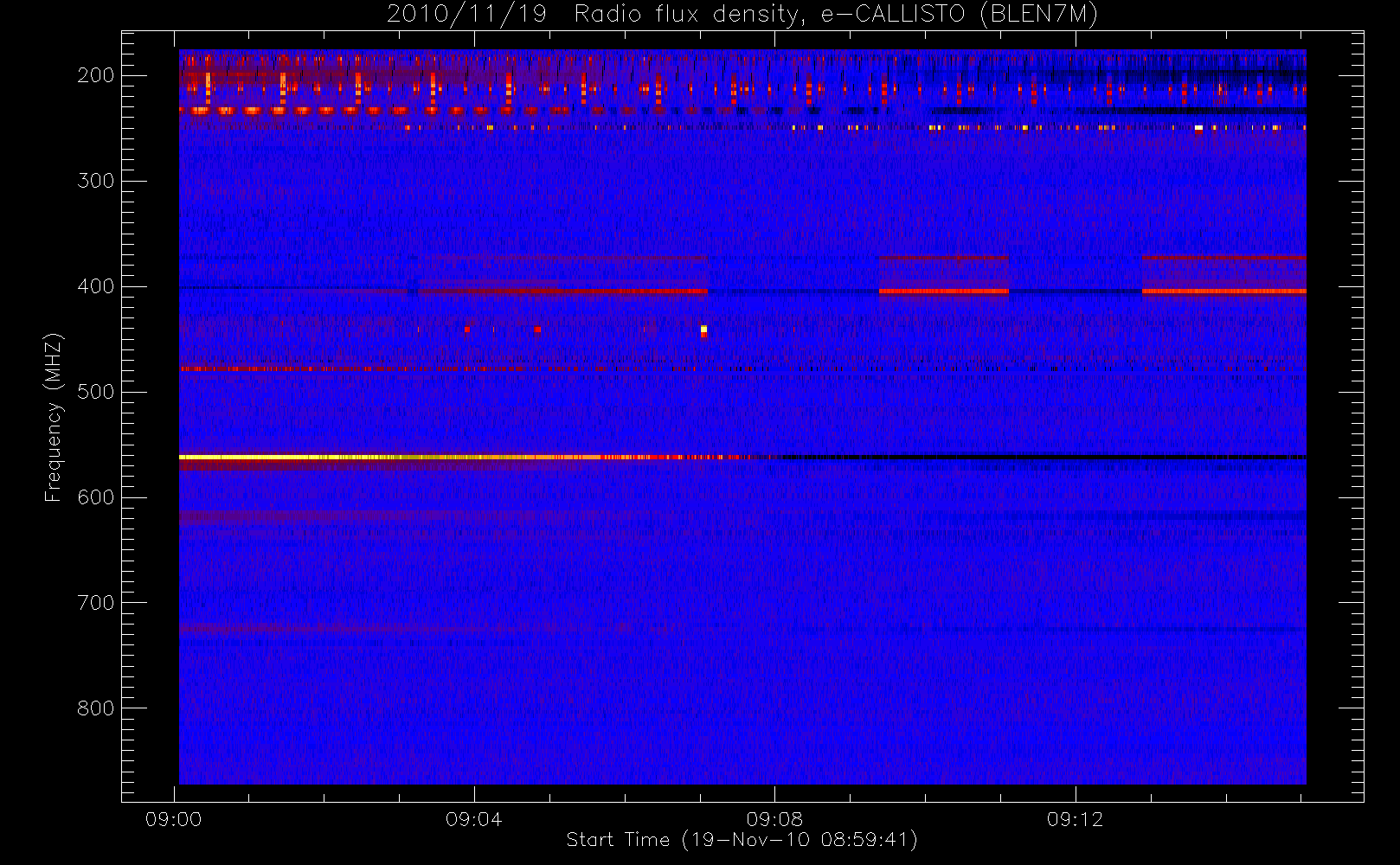1400x865 pixels.
Task: Click the 400 frequency tick label
Action: pyautogui.click(x=96, y=286)
